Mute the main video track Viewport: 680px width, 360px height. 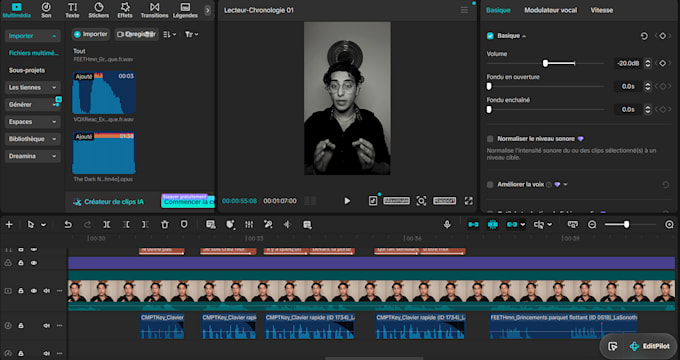(x=46, y=291)
